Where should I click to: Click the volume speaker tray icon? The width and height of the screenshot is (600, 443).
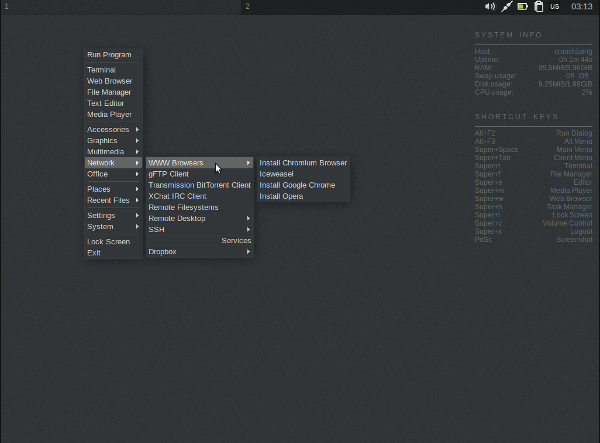[490, 7]
